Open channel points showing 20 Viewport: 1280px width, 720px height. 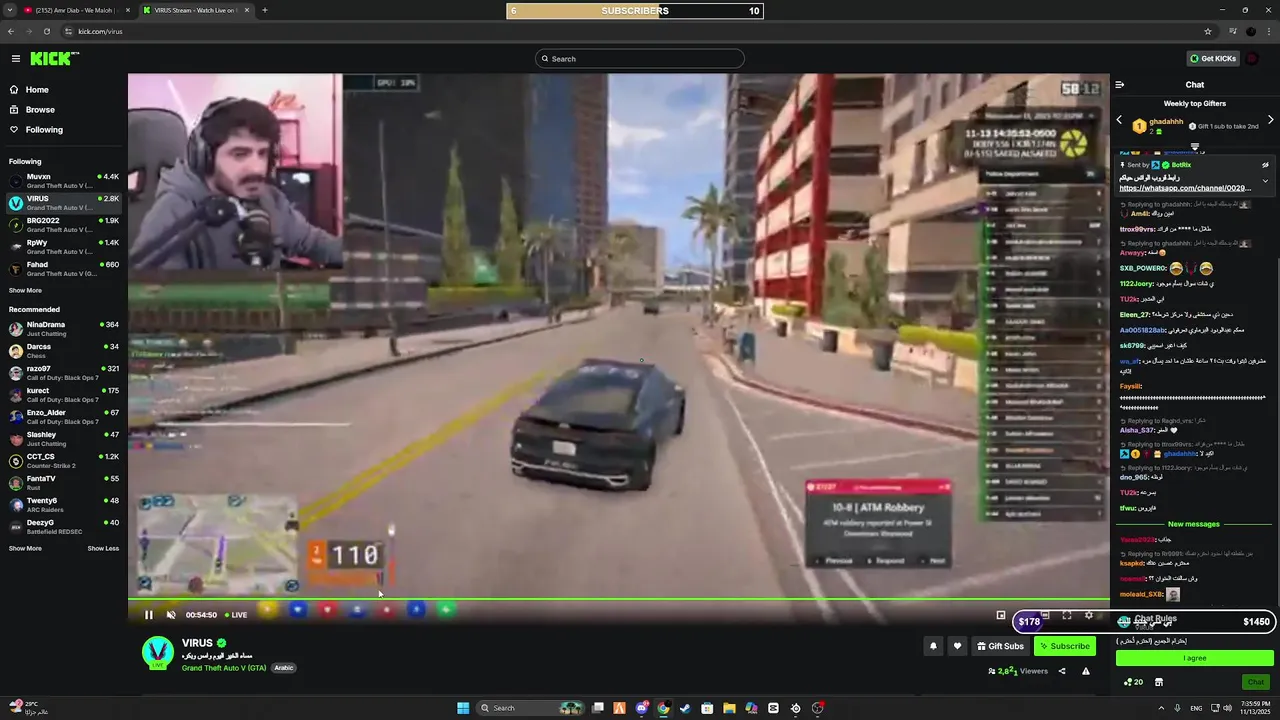1133,682
